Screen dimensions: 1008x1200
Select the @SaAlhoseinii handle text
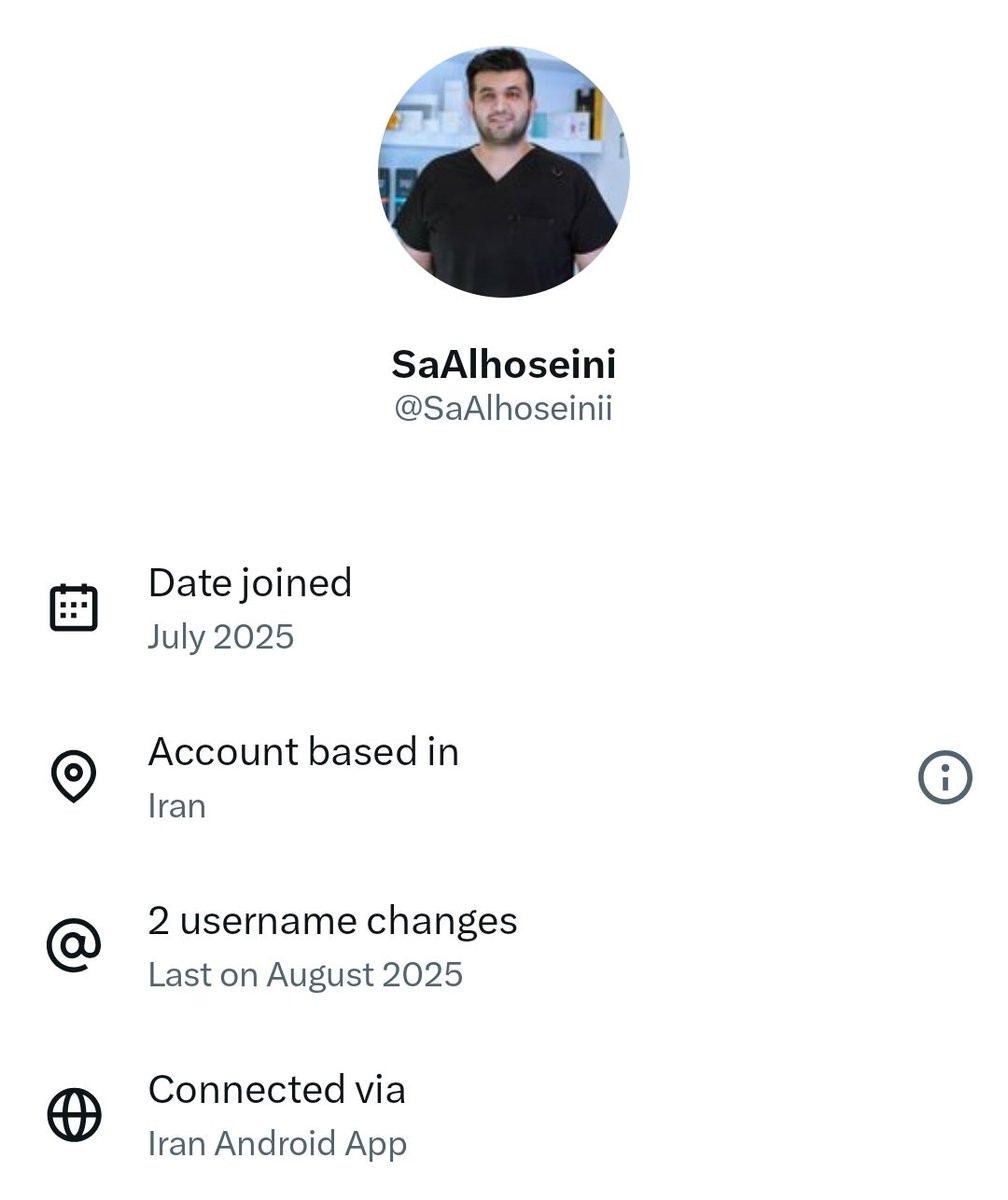click(x=503, y=408)
